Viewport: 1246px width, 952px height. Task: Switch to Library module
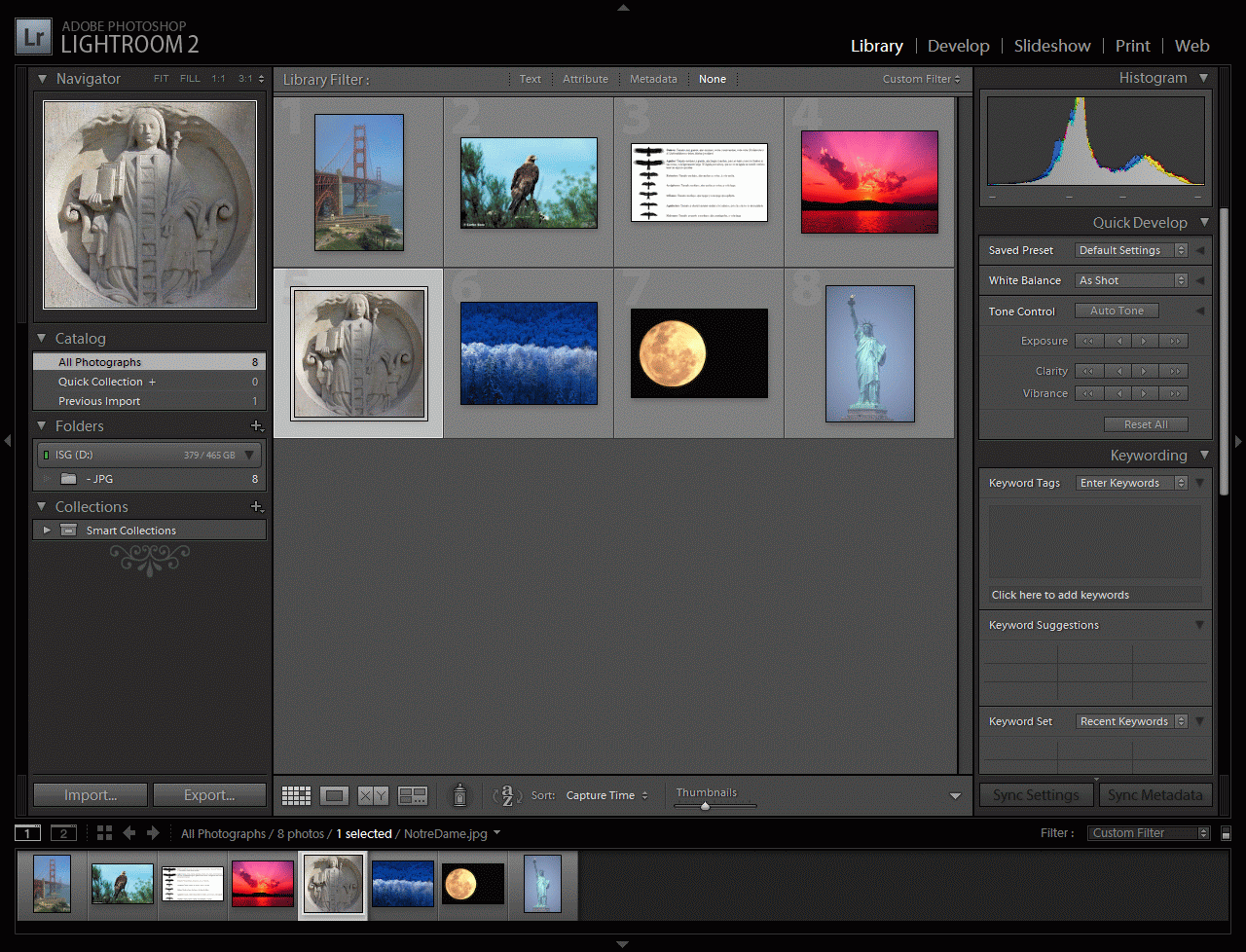[876, 46]
